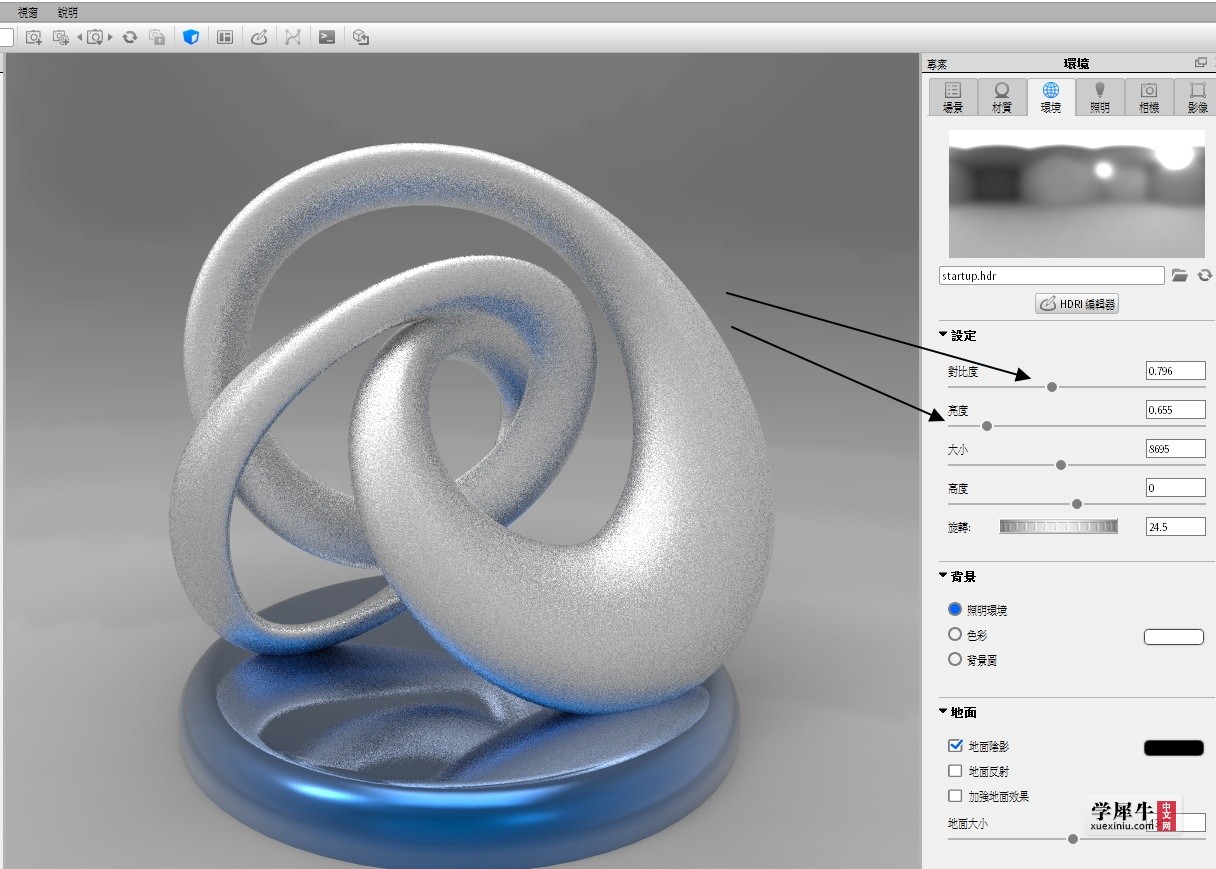Open the white background color swatch
The image size is (1216, 869).
point(1174,637)
